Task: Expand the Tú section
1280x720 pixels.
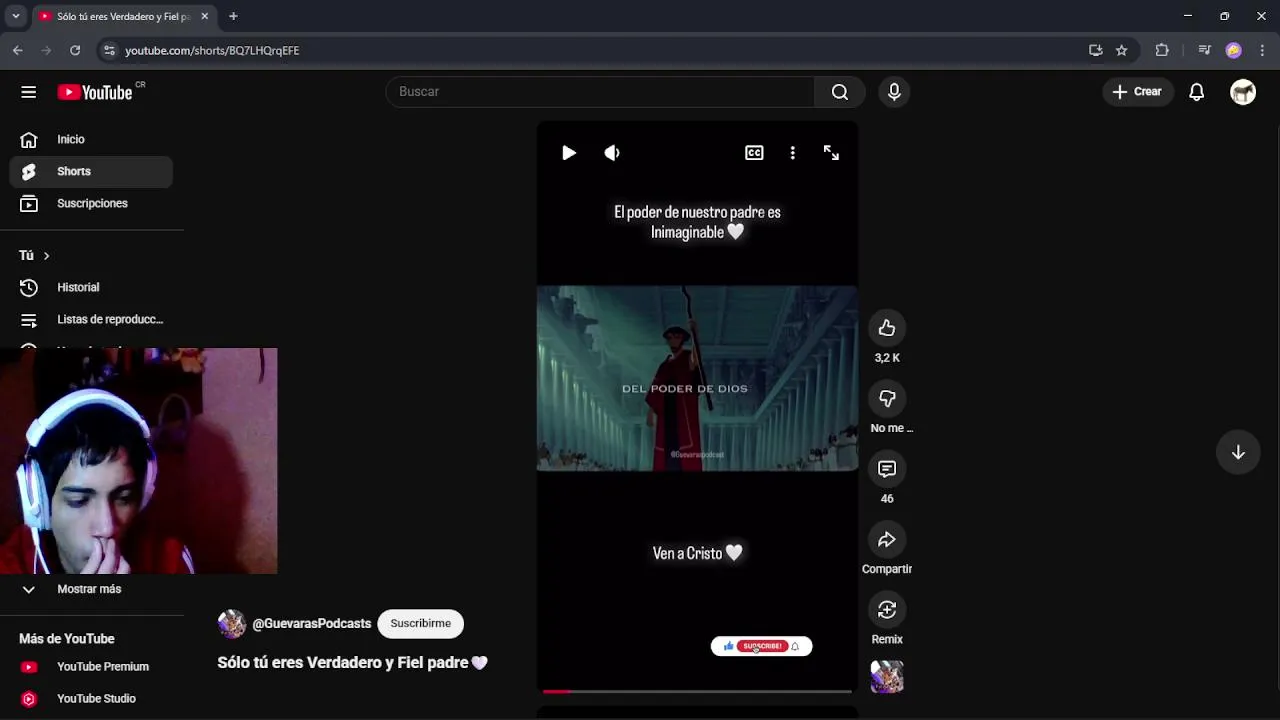Action: pyautogui.click(x=35, y=256)
